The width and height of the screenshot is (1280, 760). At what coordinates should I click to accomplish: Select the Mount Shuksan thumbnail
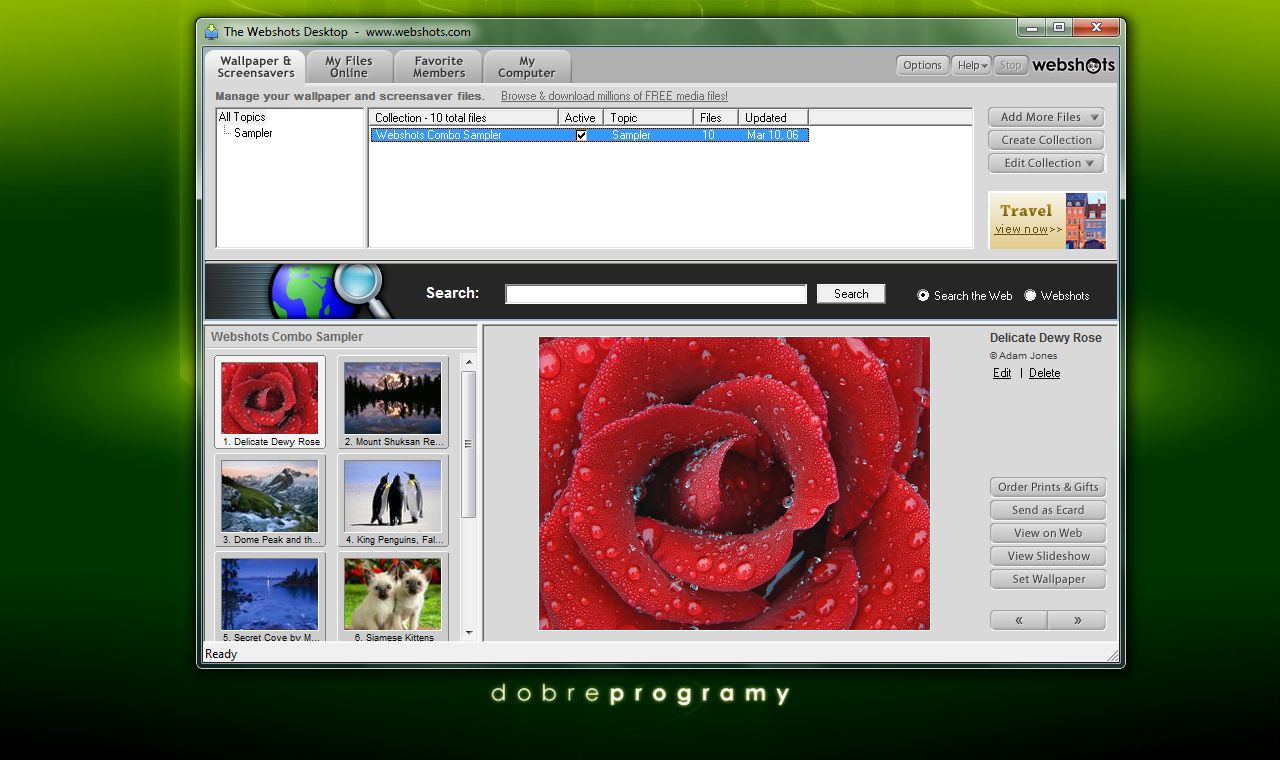coord(392,397)
